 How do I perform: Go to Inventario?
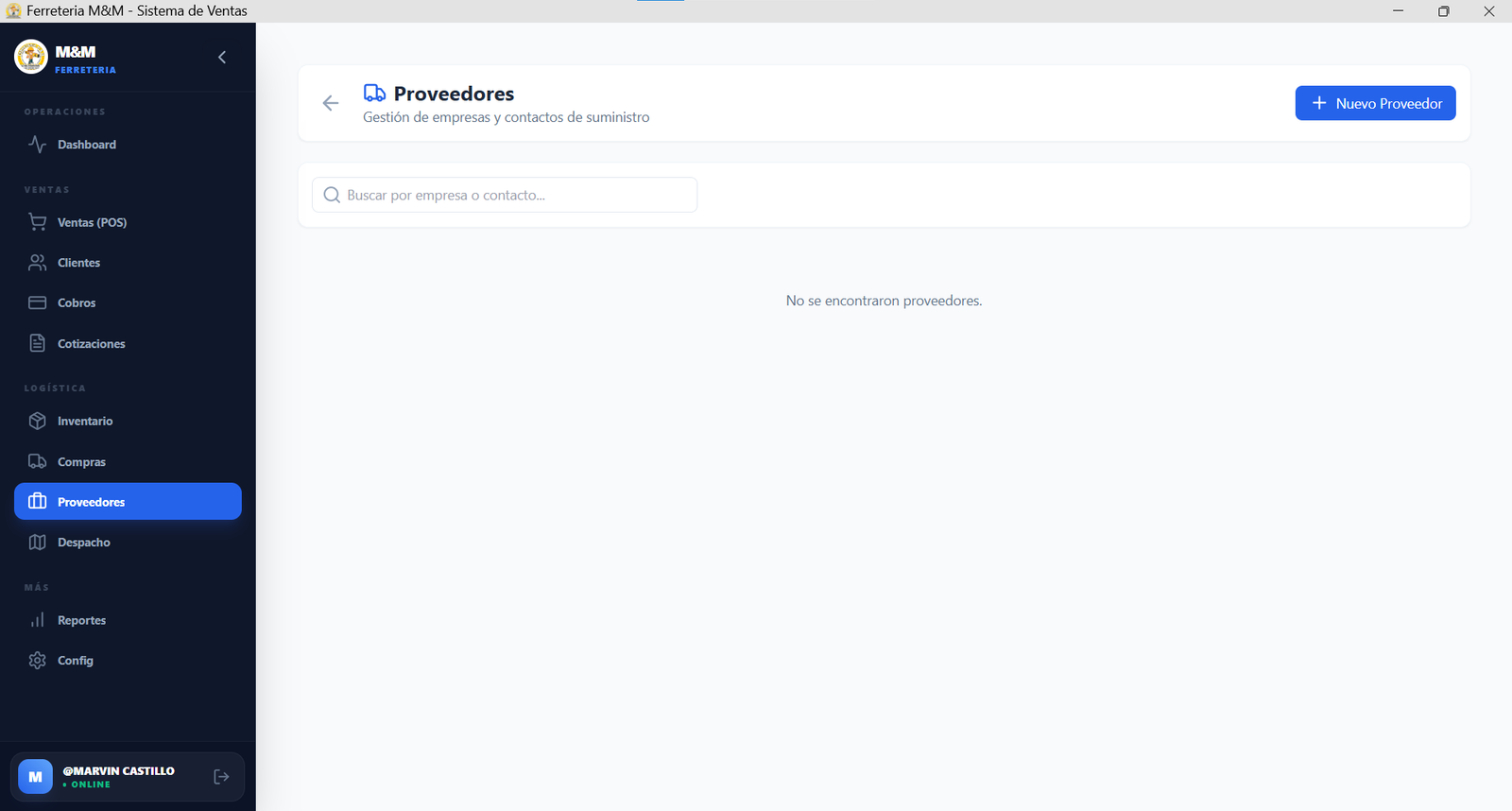[128, 421]
